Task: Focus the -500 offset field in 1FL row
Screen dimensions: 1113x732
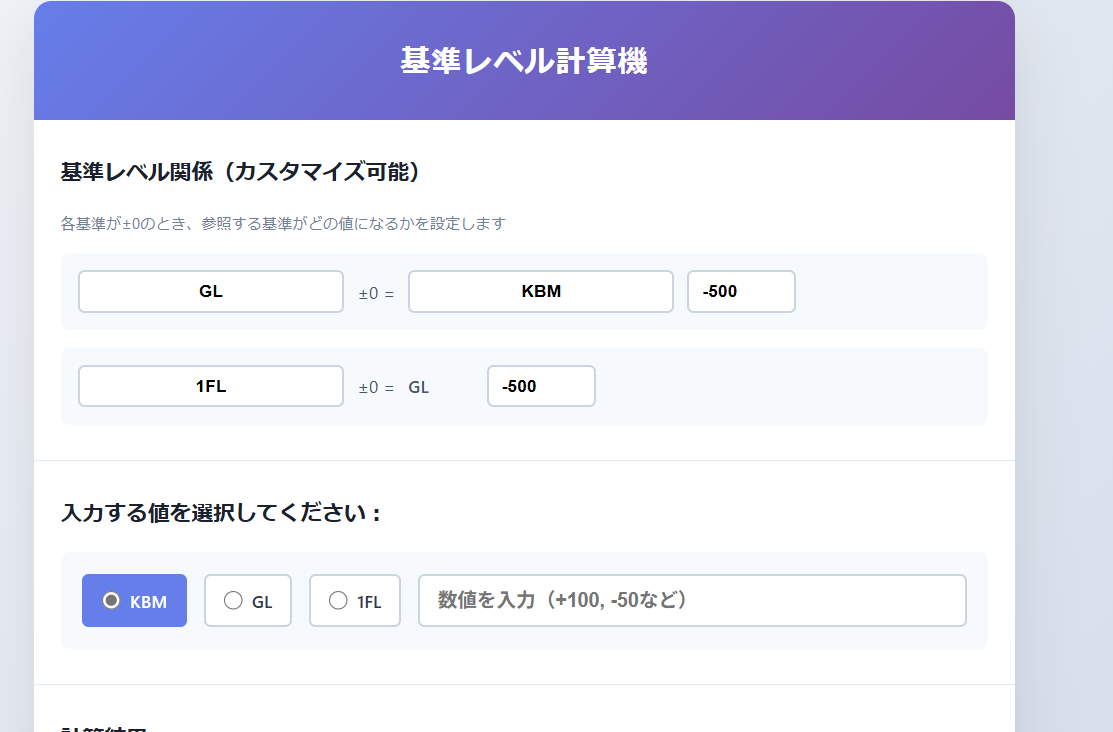Action: 541,386
